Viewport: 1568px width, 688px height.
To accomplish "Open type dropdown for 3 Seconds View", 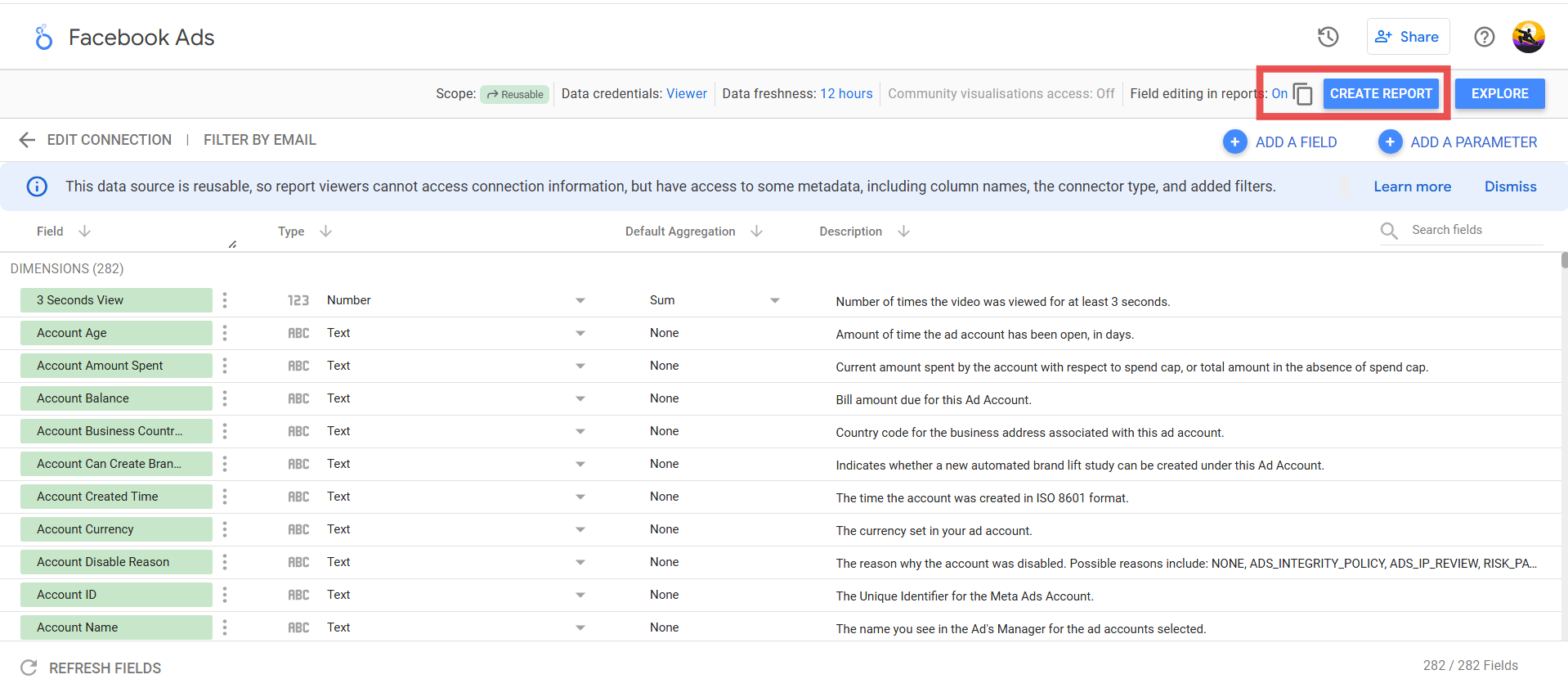I will pyautogui.click(x=580, y=301).
